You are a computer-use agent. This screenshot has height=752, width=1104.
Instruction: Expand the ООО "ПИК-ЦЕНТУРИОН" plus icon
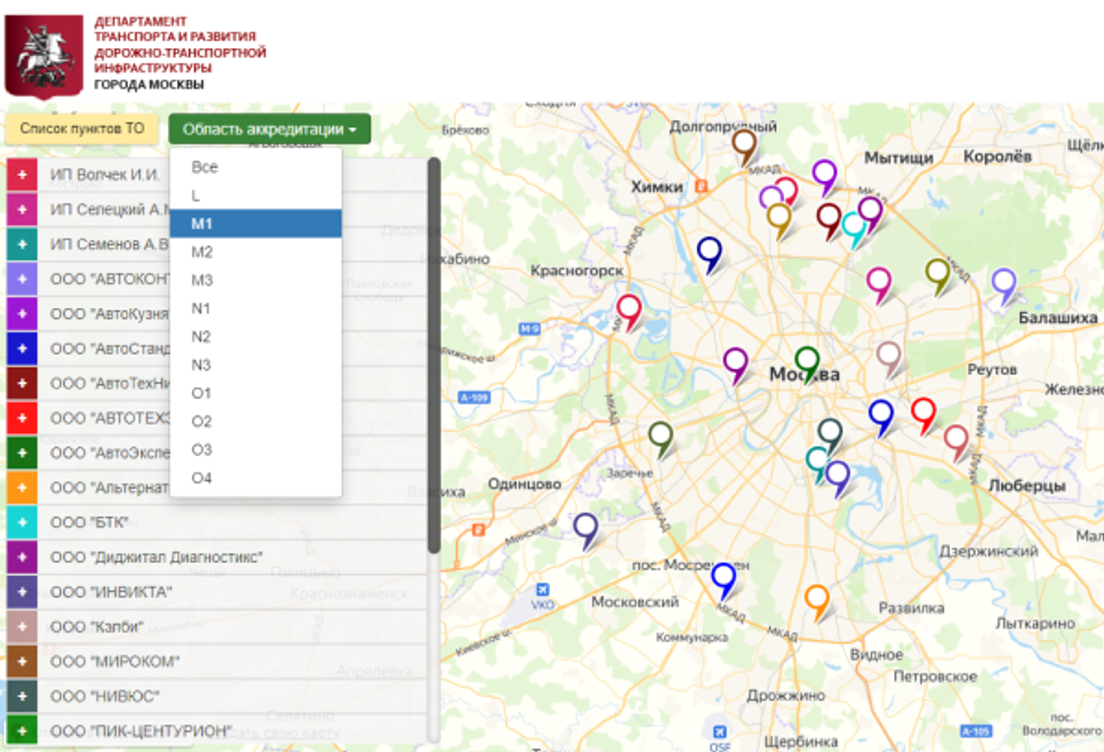point(22,731)
